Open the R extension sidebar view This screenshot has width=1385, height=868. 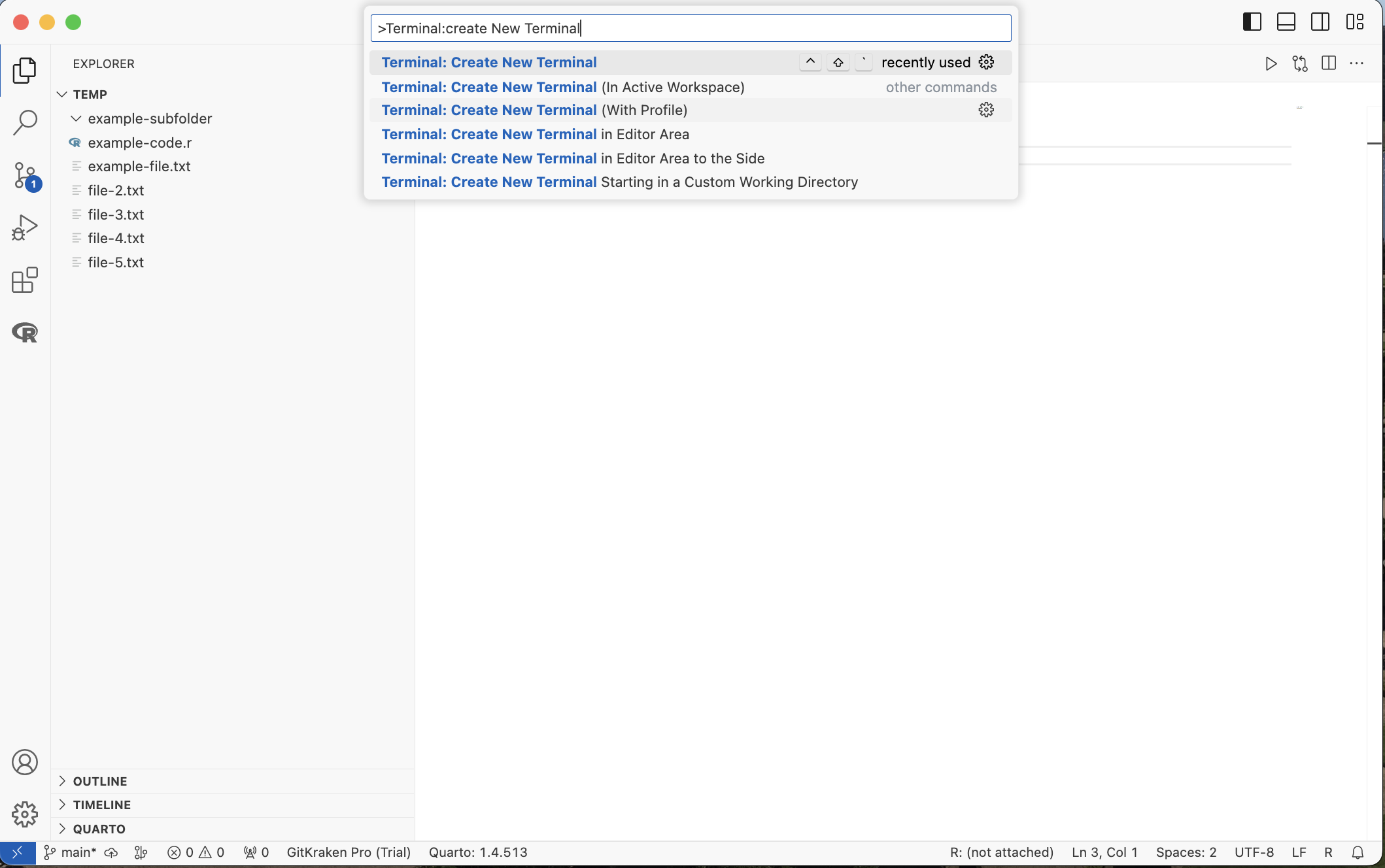[x=25, y=332]
